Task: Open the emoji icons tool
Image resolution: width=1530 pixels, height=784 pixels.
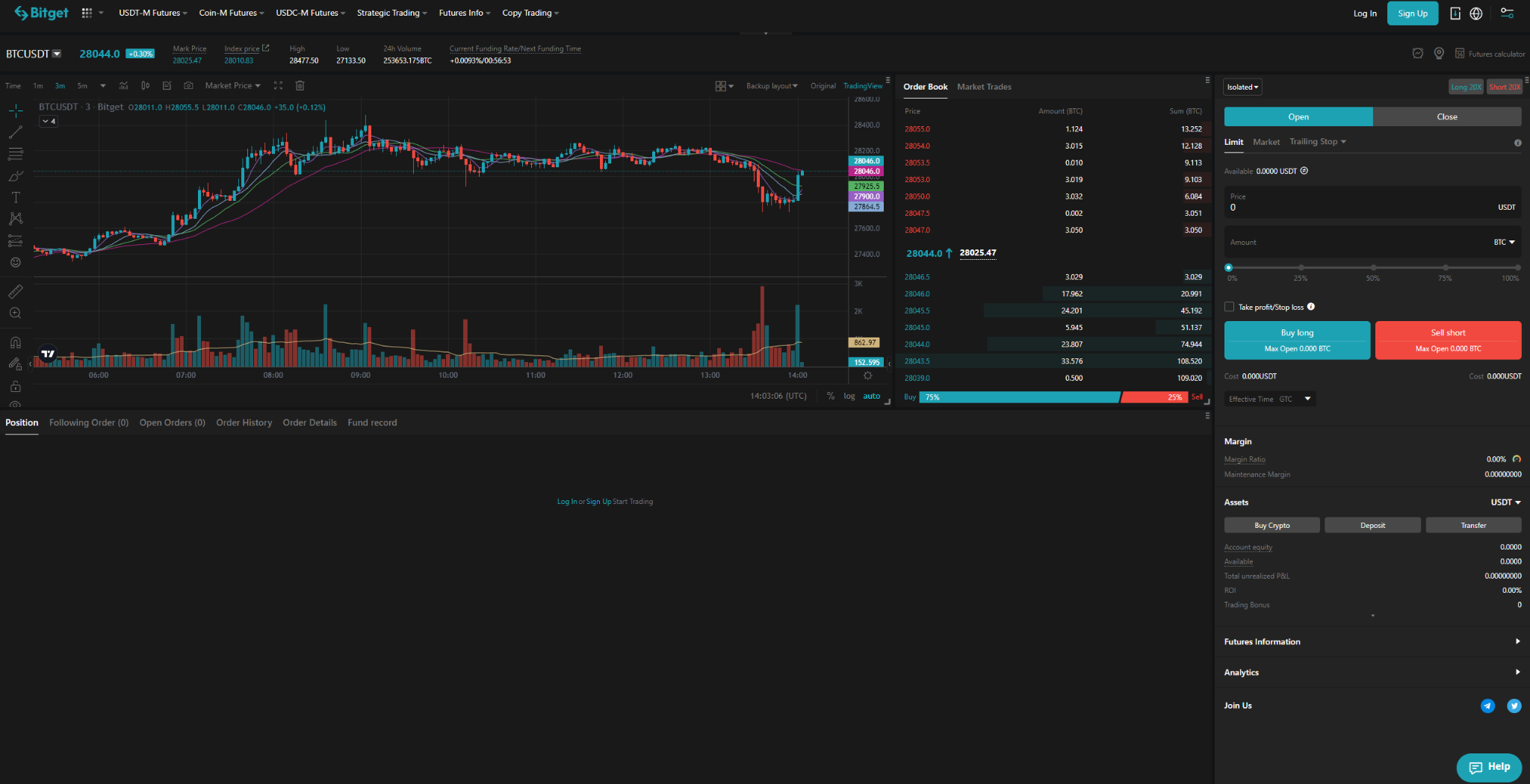Action: pos(16,262)
